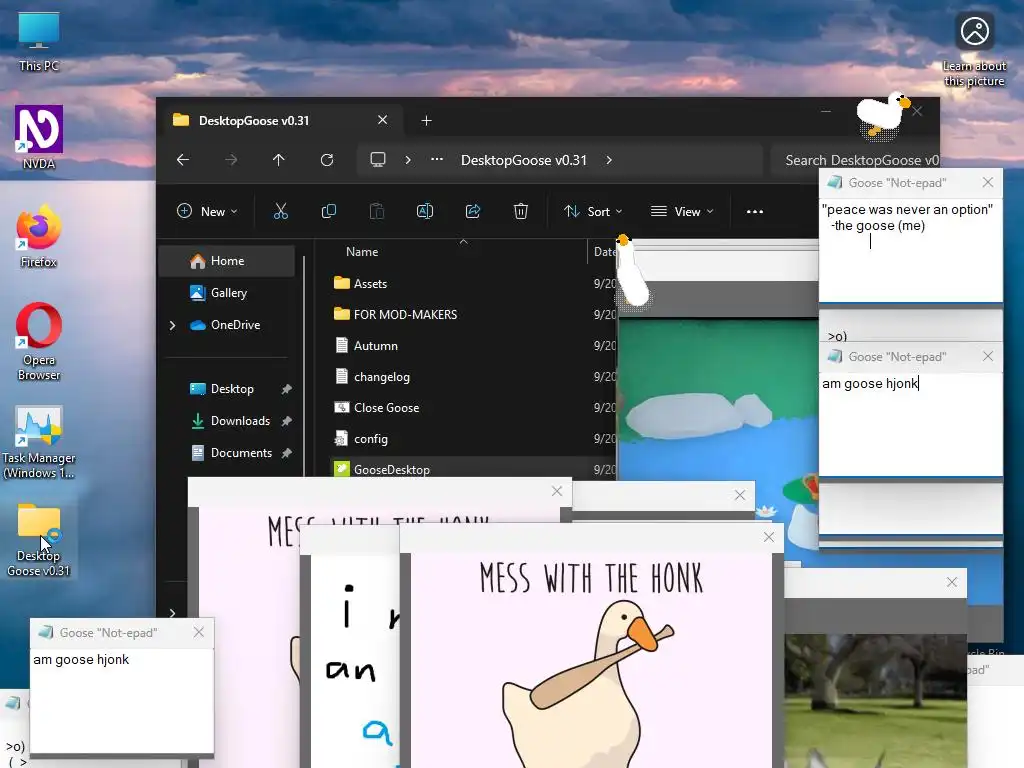Go to Home in navigation pane
The height and width of the screenshot is (768, 1024).
point(227,261)
